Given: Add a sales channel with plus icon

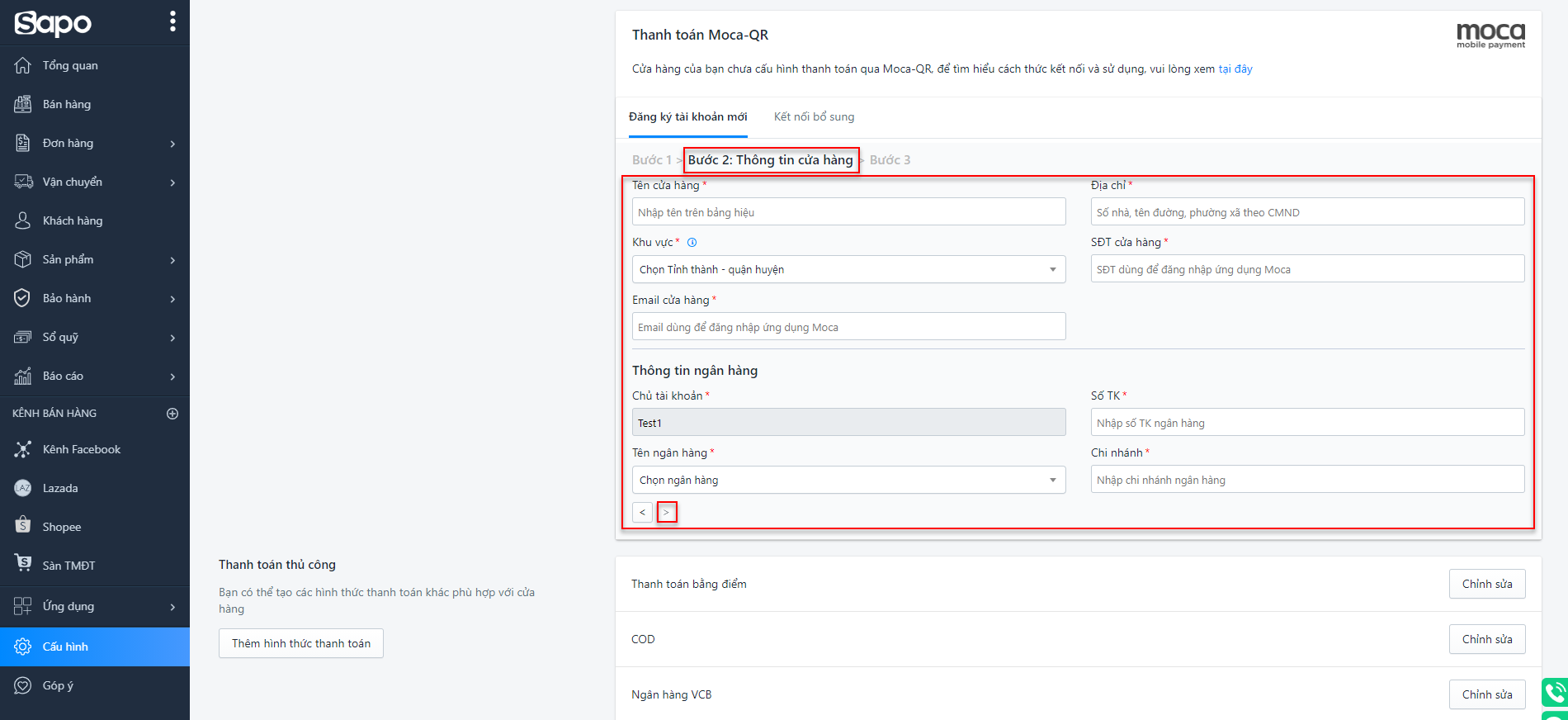Looking at the screenshot, I should pos(172,414).
